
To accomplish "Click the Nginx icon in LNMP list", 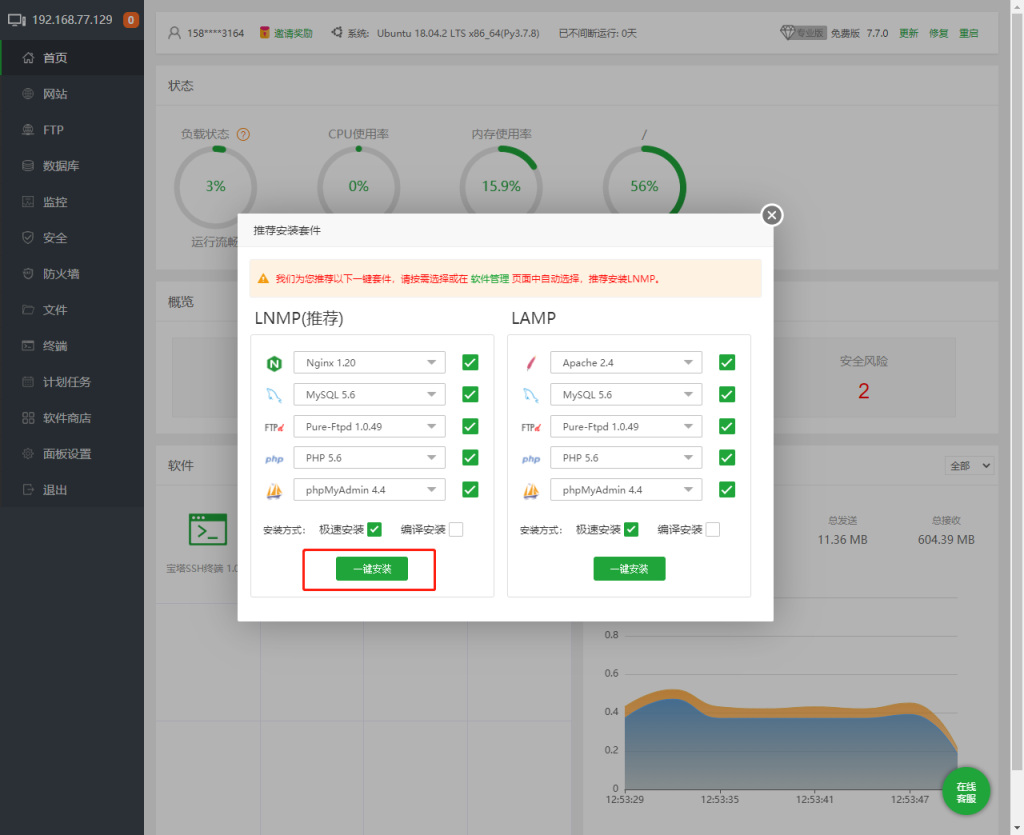I will tap(274, 363).
